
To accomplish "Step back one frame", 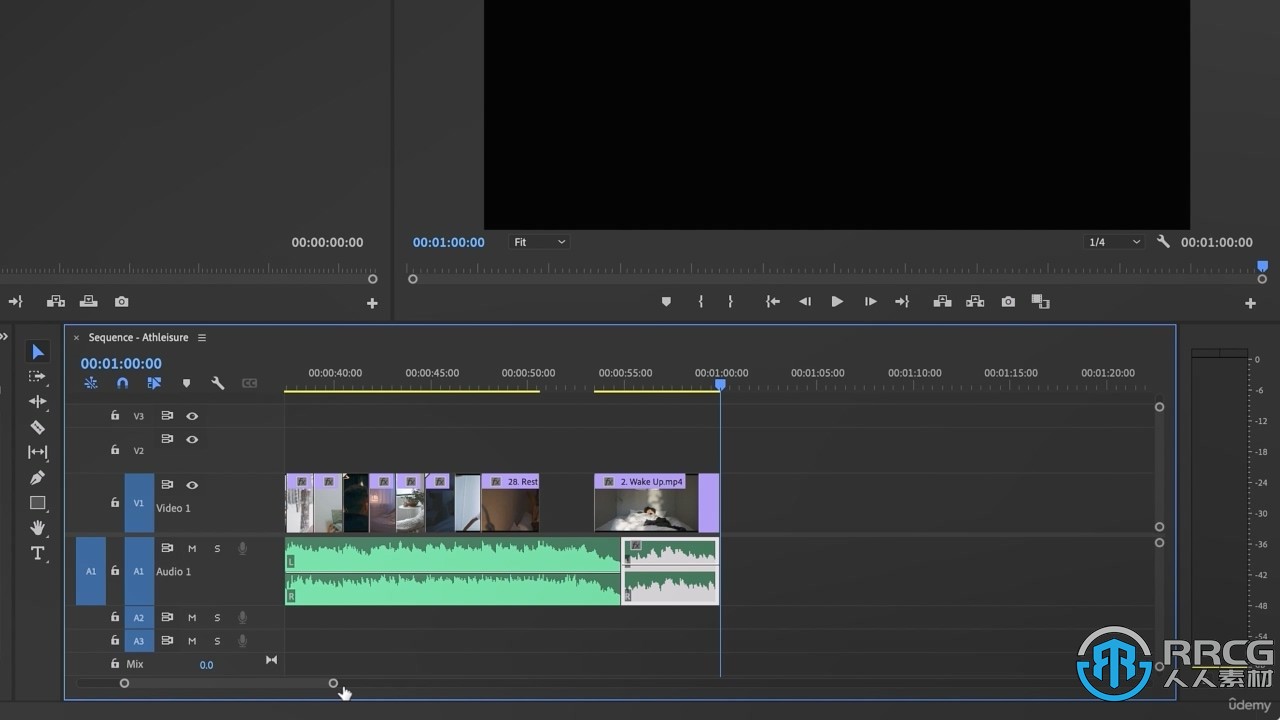I will [805, 302].
